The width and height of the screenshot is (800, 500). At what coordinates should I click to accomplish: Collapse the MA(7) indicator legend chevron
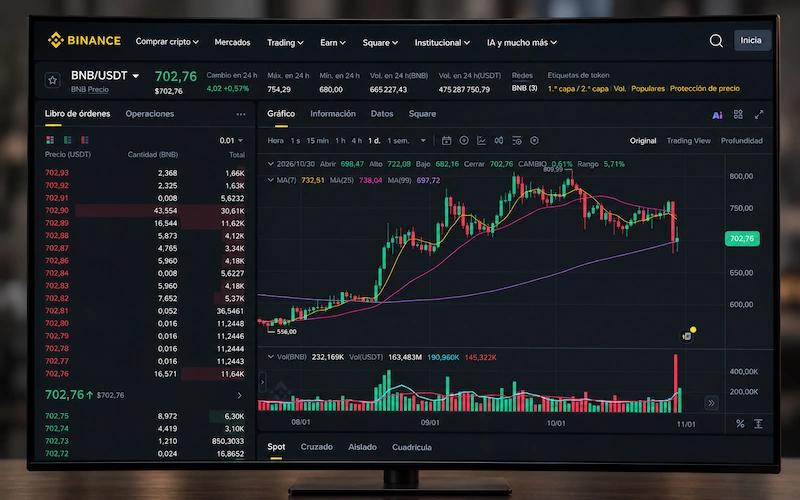coord(270,180)
